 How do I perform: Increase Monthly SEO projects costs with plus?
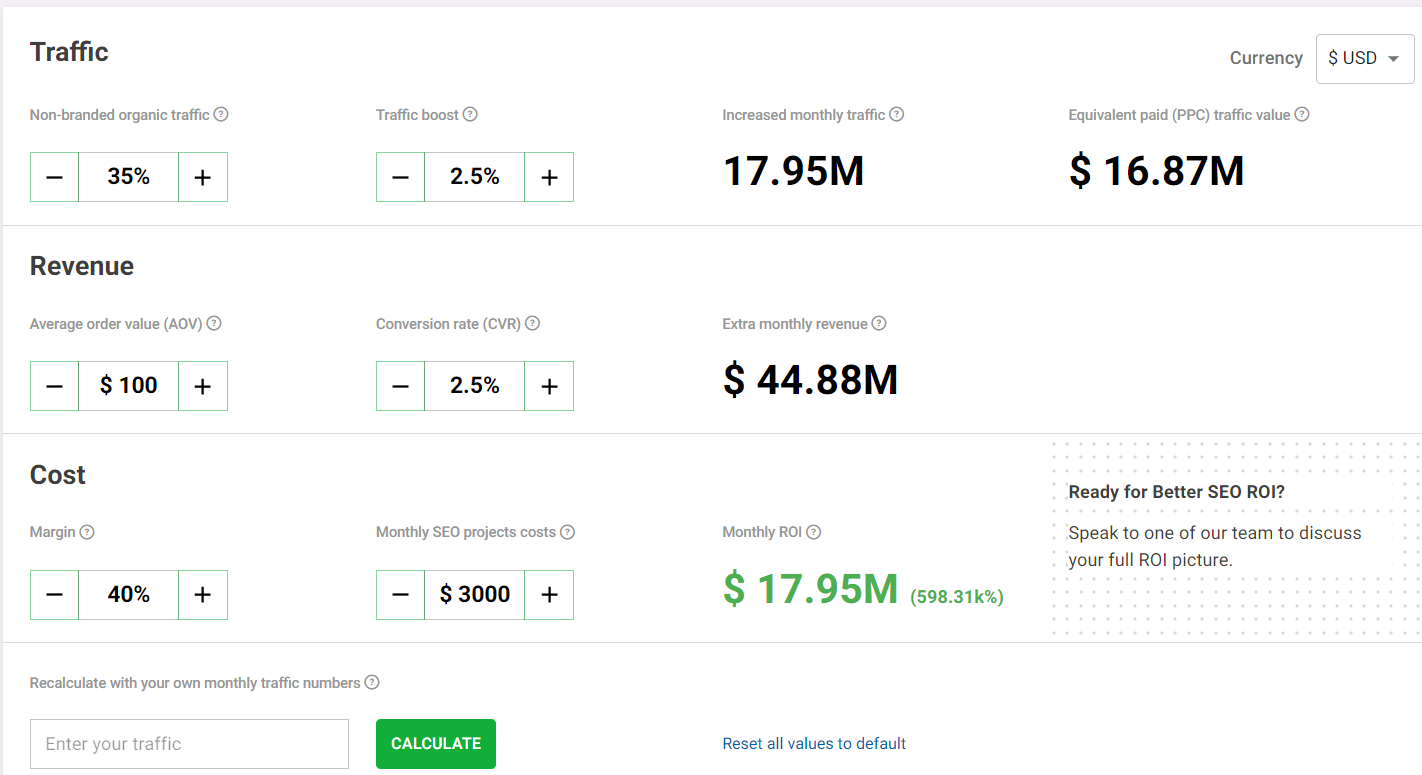(549, 595)
